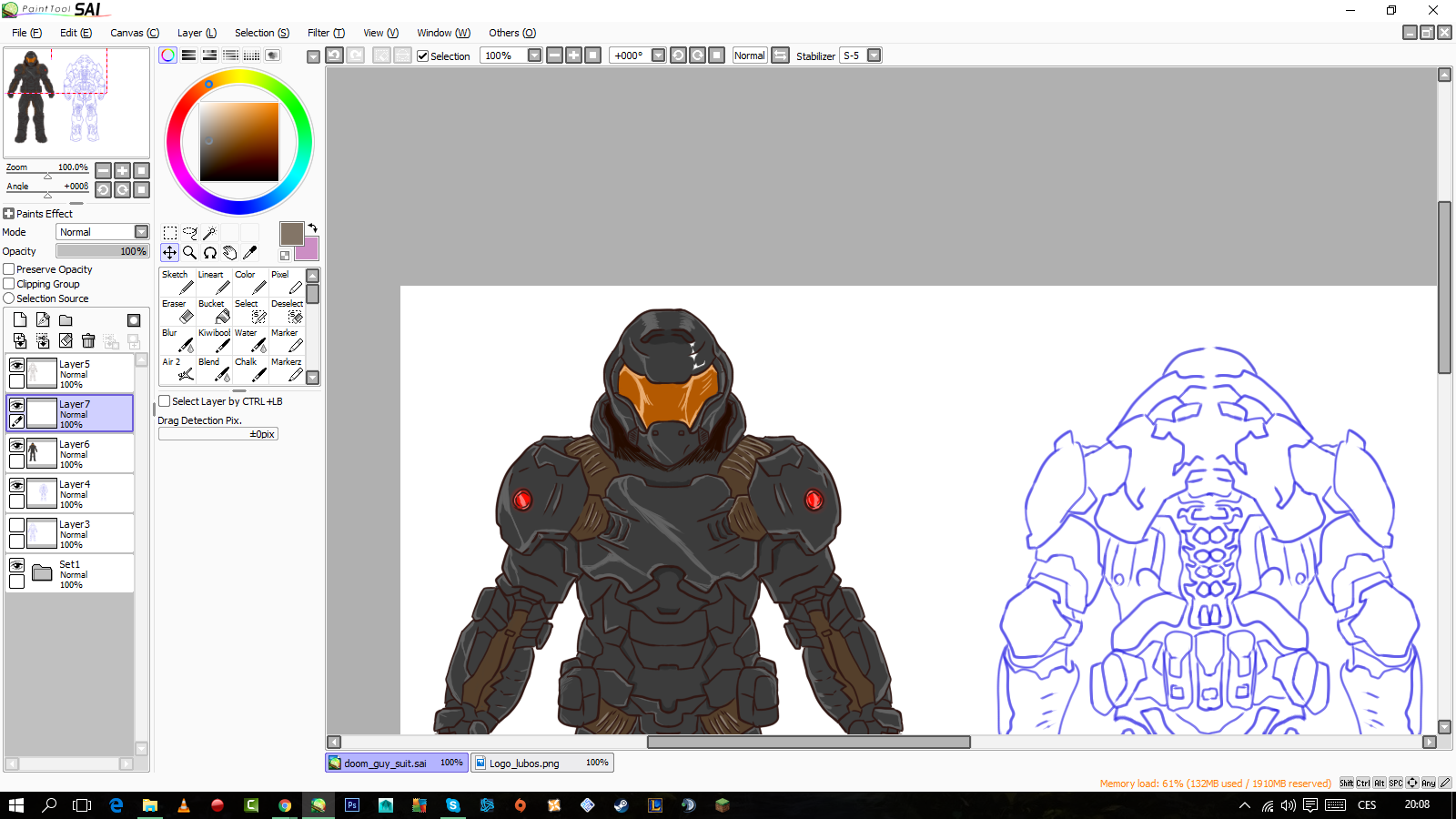Enable Select Layer by CTRL+LB

(x=165, y=401)
